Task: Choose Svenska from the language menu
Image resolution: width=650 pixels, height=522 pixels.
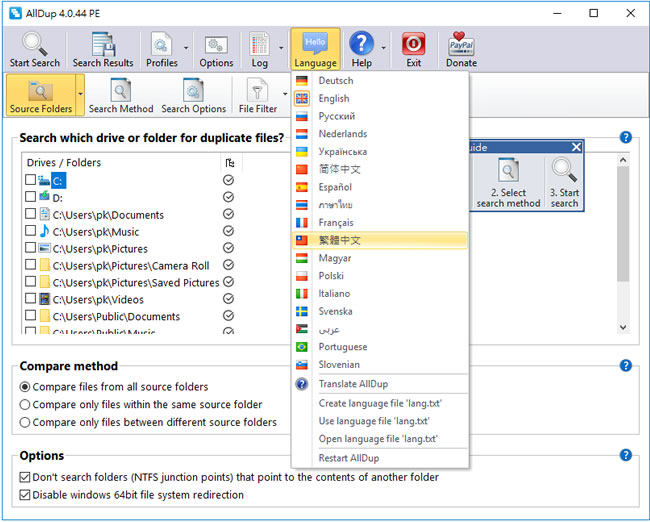Action: 380,311
